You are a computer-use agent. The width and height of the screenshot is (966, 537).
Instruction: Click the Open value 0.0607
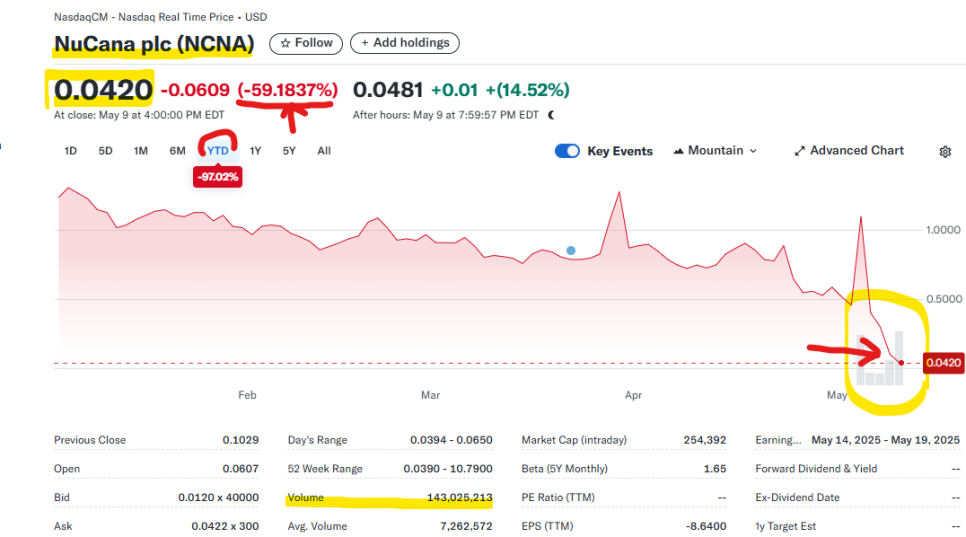point(240,469)
